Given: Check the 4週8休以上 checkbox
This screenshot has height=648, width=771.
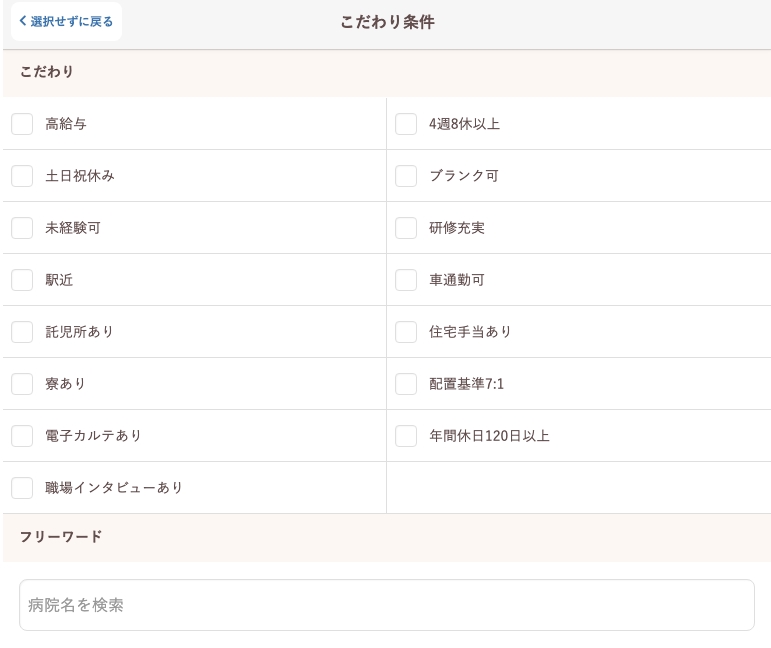Looking at the screenshot, I should [406, 124].
